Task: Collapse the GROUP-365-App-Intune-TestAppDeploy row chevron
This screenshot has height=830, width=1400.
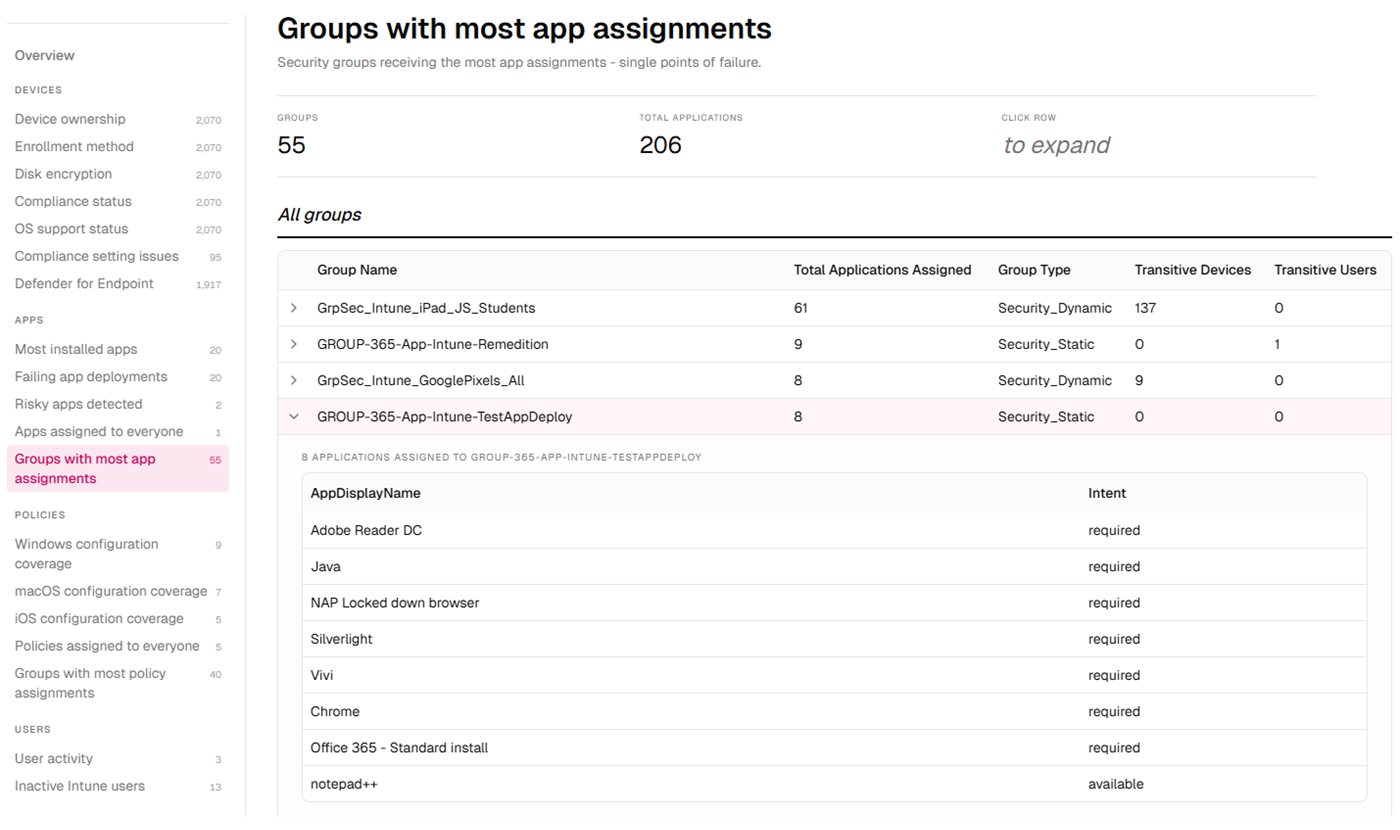Action: [294, 416]
